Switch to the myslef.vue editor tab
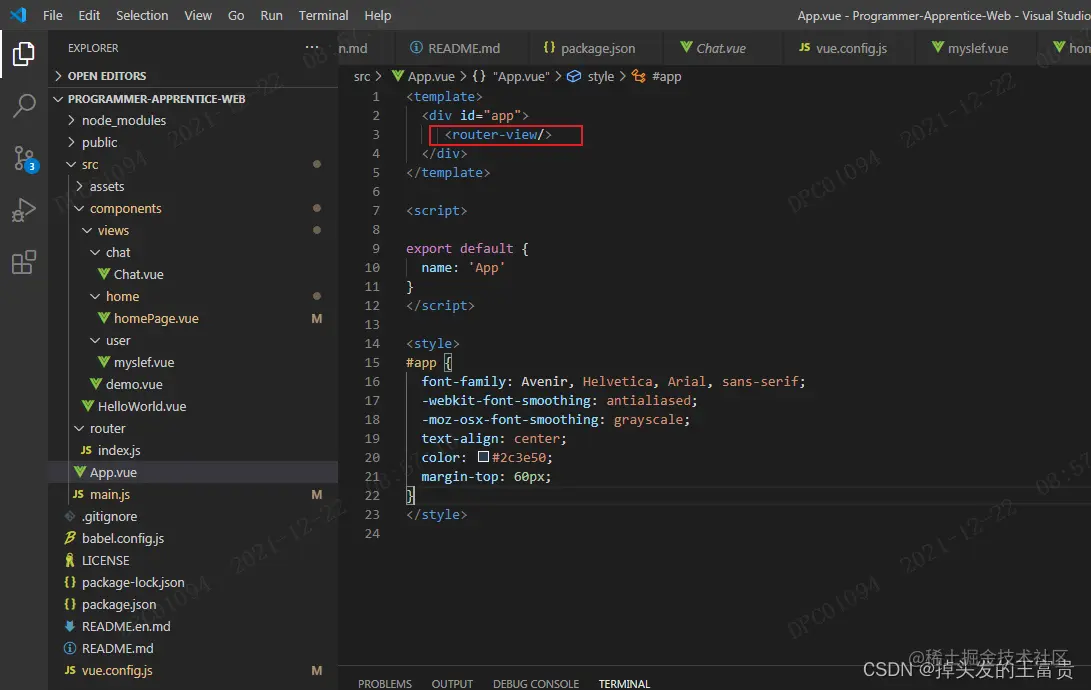This screenshot has height=690, width=1091. coord(977,48)
